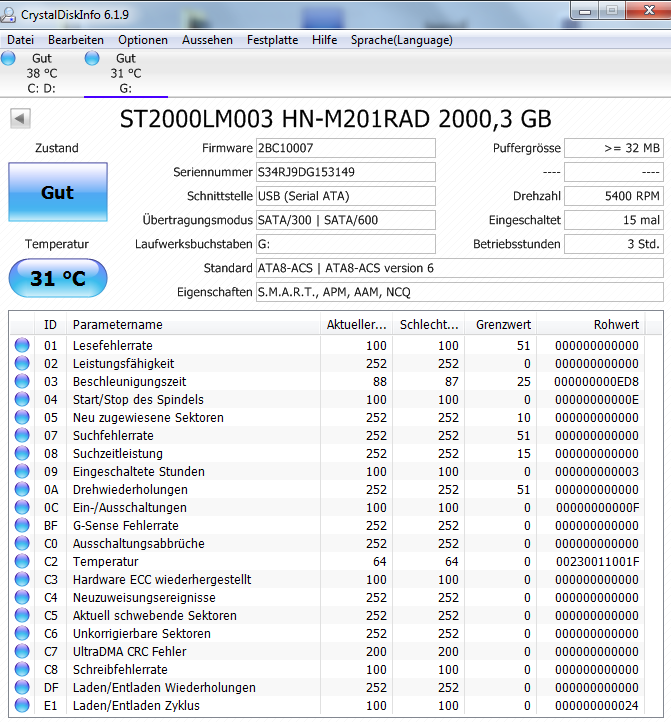The image size is (671, 722).
Task: Click the ID column header
Action: pyautogui.click(x=50, y=325)
